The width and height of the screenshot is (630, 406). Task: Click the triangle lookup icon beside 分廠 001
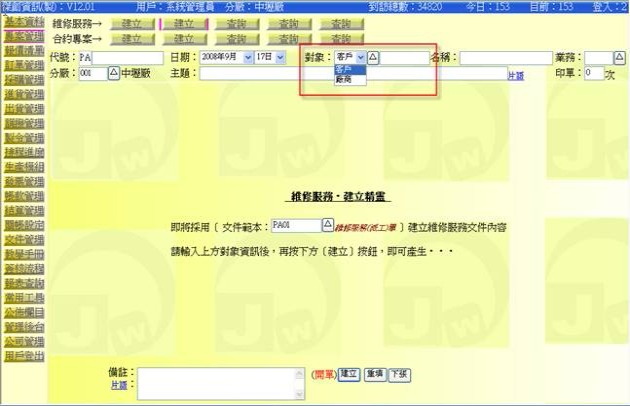(113, 74)
